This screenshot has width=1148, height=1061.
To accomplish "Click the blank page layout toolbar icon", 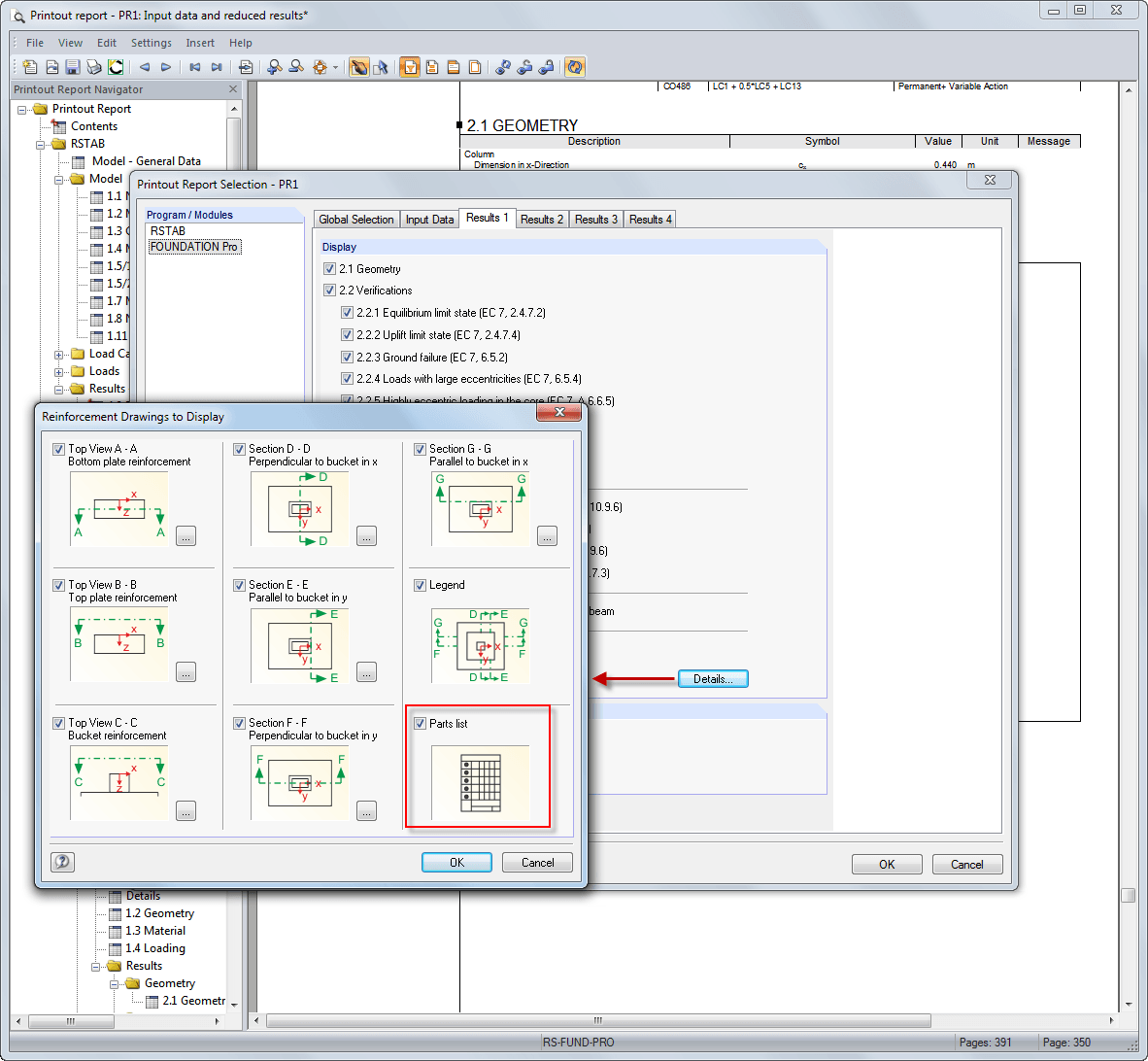I will [x=475, y=67].
